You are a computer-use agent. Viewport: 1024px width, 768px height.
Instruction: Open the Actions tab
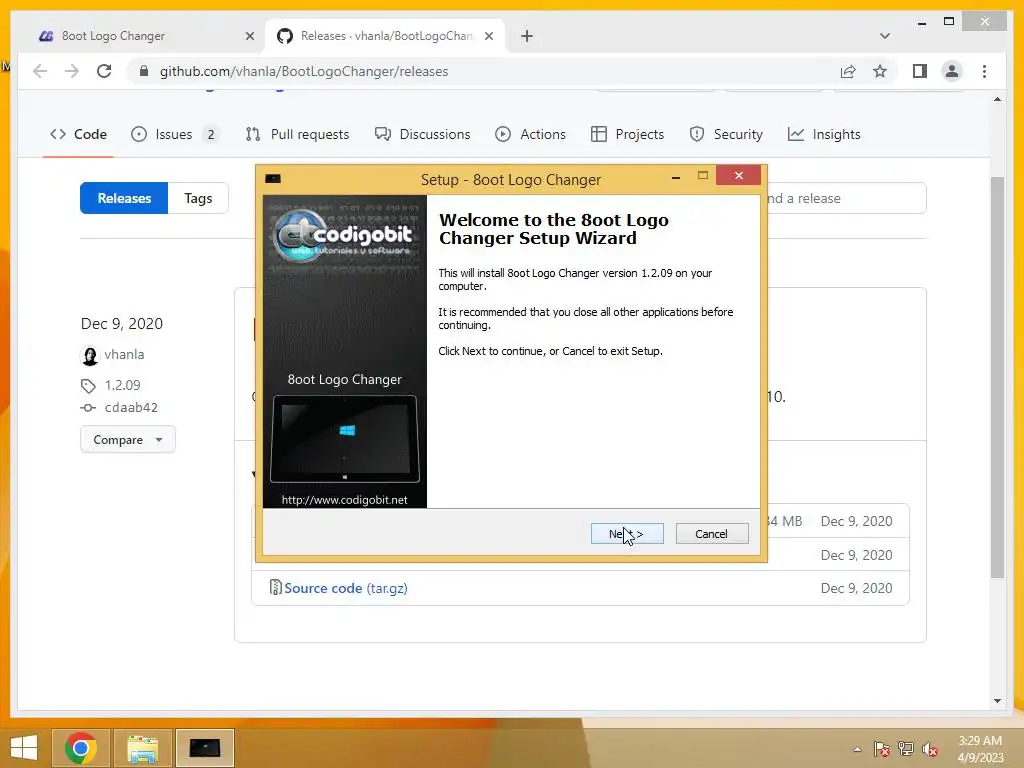[530, 134]
